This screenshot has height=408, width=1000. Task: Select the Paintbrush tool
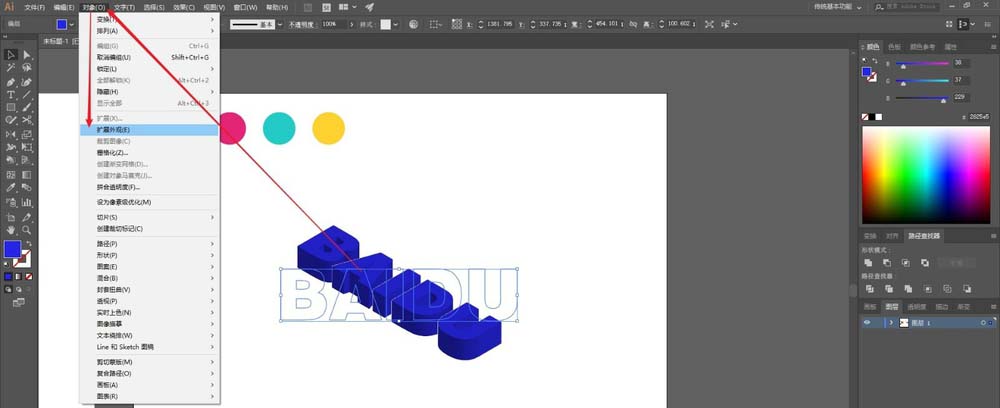tap(27, 107)
